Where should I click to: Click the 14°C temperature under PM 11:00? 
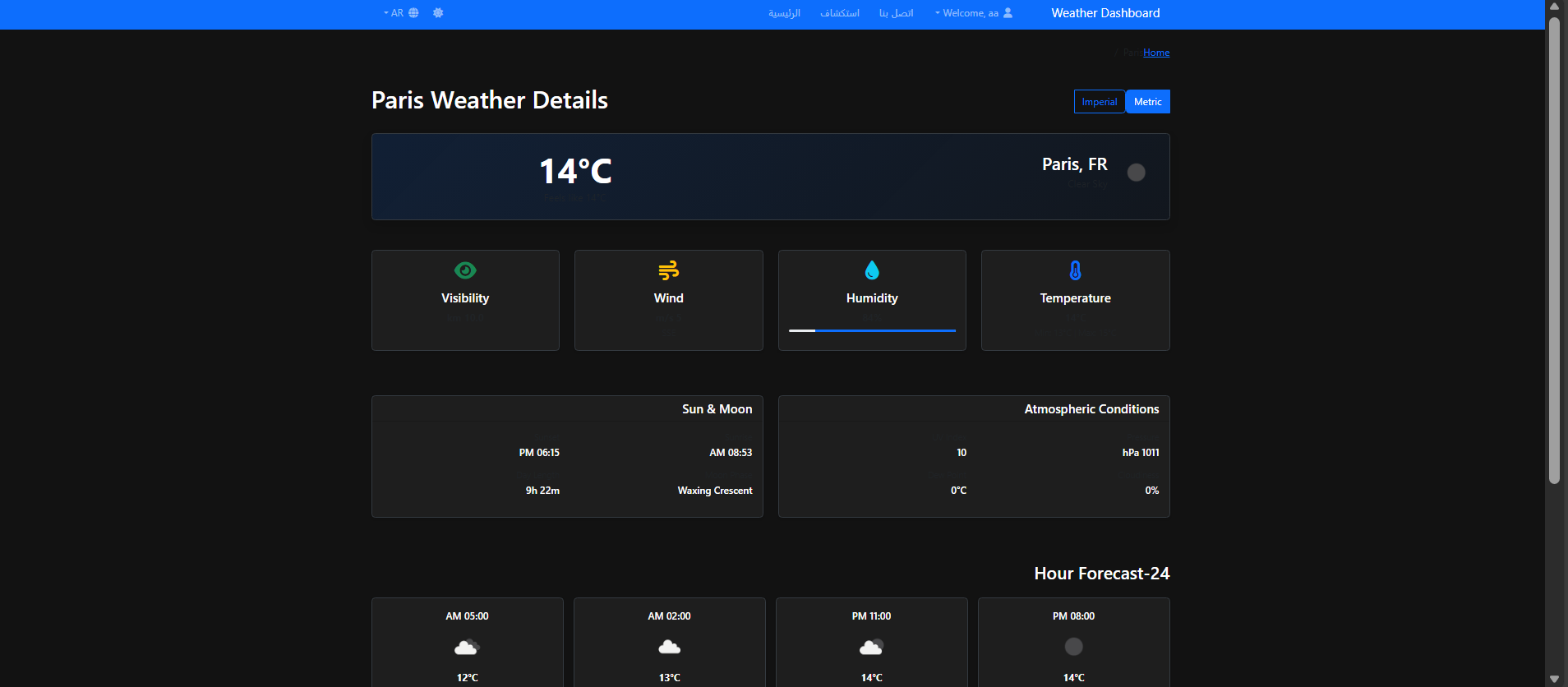tap(871, 678)
